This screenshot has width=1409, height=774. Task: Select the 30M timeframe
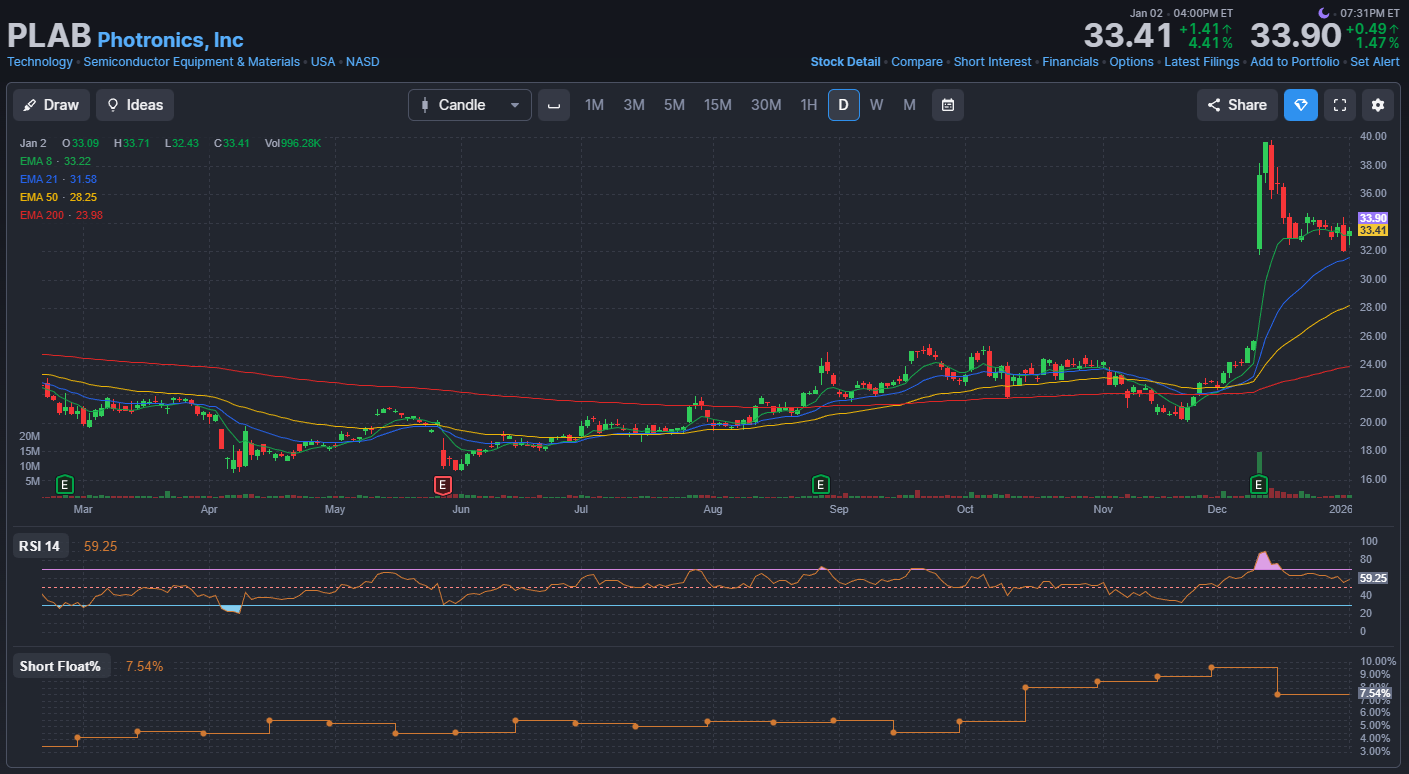pyautogui.click(x=766, y=105)
